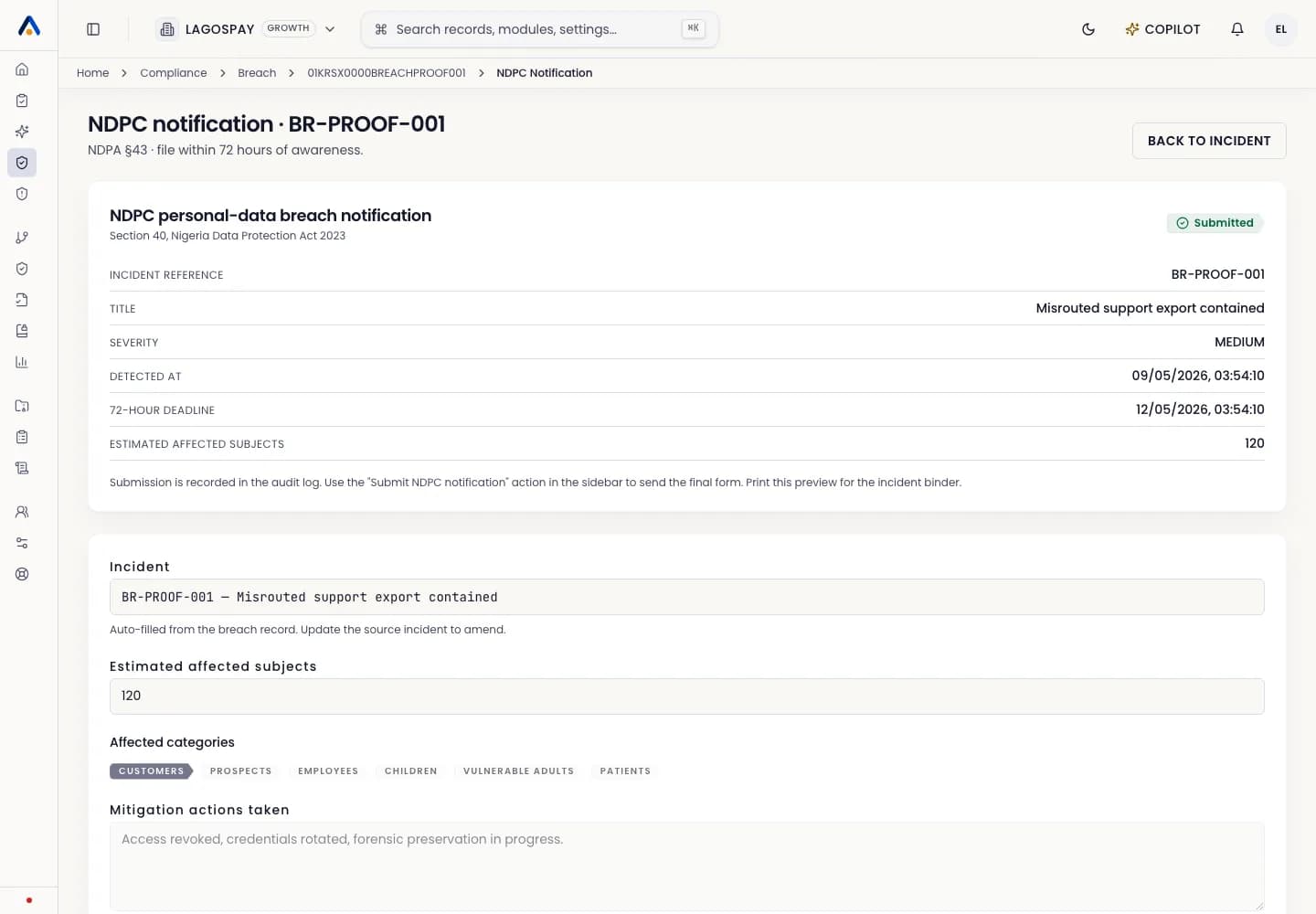The image size is (1316, 914).
Task: Click the Estimated affected subjects field
Action: pos(687,696)
